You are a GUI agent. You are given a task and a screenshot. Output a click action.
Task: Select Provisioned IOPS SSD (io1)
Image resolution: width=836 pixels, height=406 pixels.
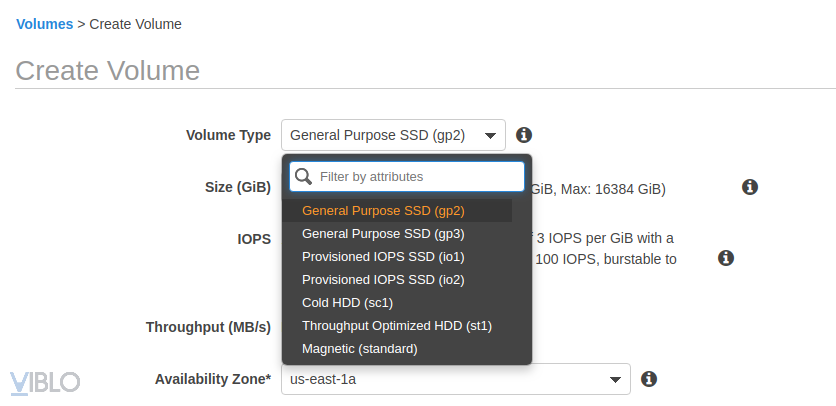point(383,257)
